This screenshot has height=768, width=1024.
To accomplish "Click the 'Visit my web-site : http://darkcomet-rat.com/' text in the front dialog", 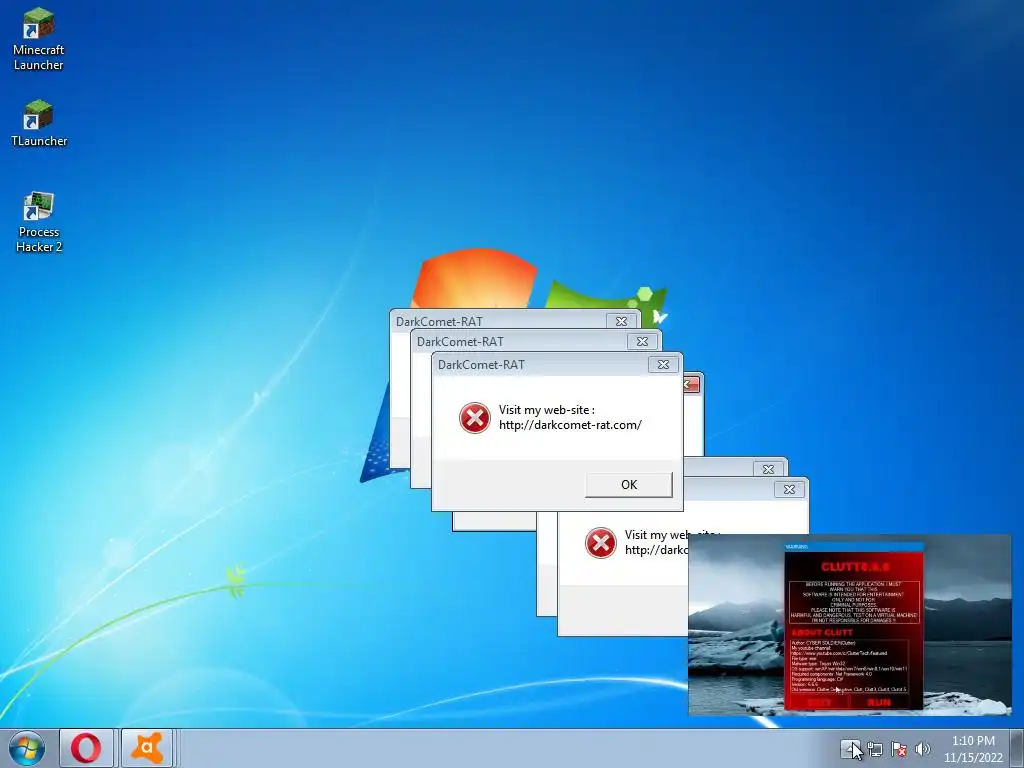I will [x=570, y=417].
